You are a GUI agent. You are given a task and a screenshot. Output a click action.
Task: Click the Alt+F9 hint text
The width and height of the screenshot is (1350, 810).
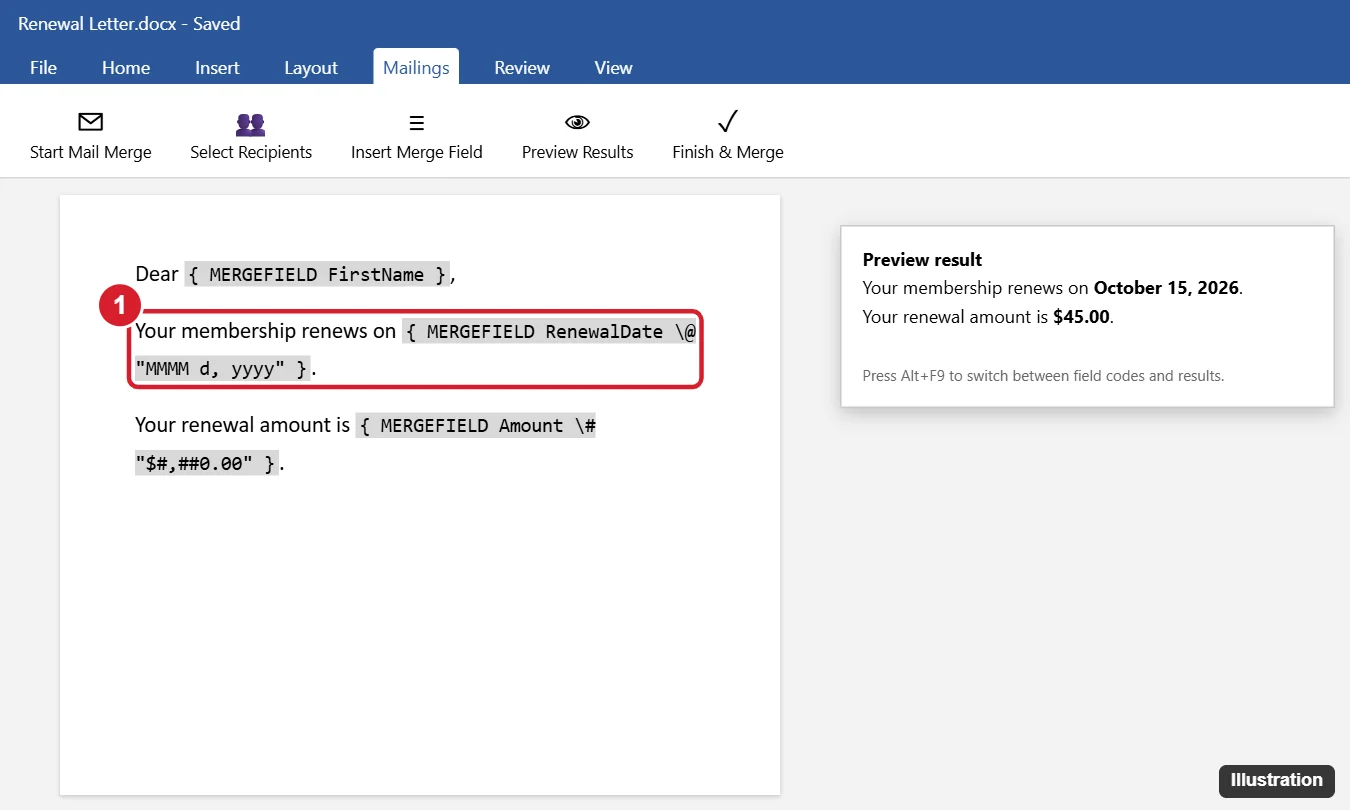(x=1043, y=376)
